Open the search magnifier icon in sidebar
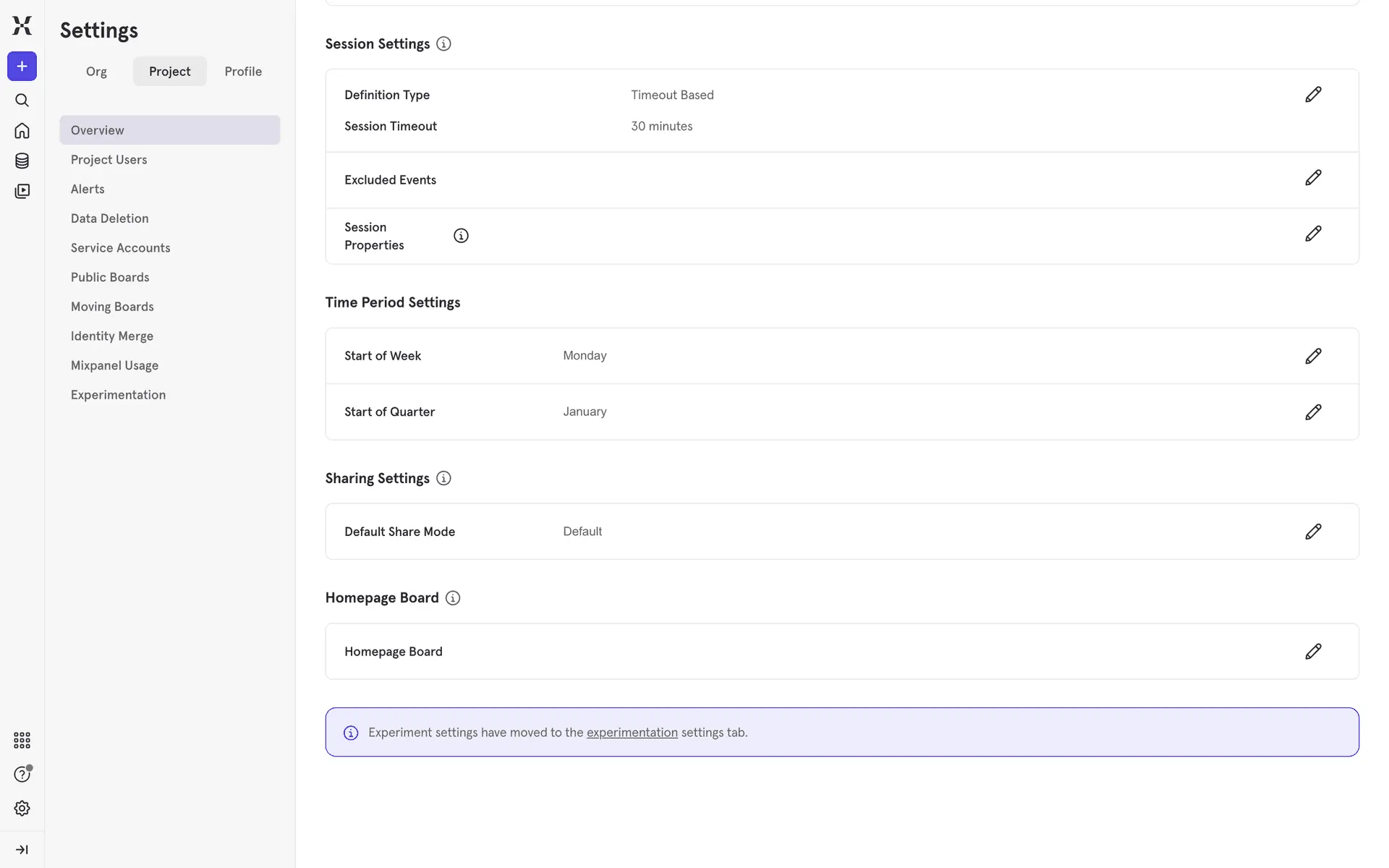 22,100
